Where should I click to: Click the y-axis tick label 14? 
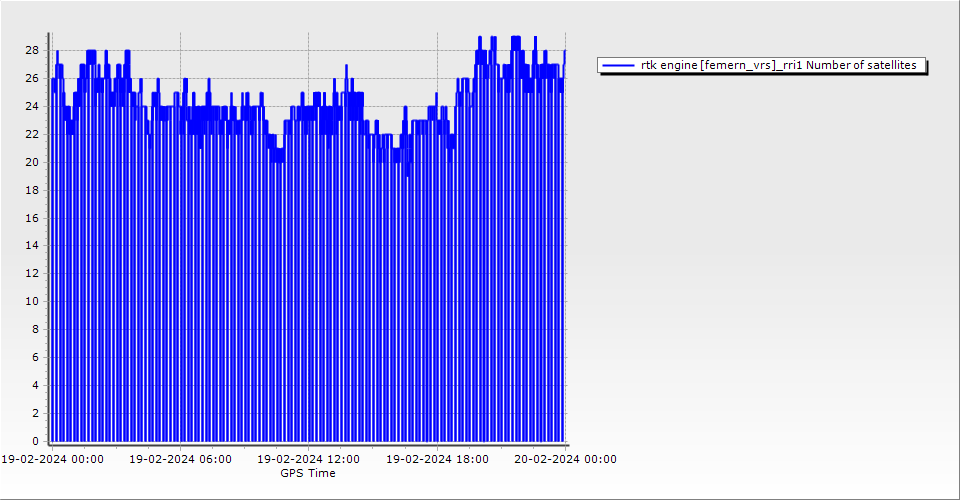tap(32, 245)
